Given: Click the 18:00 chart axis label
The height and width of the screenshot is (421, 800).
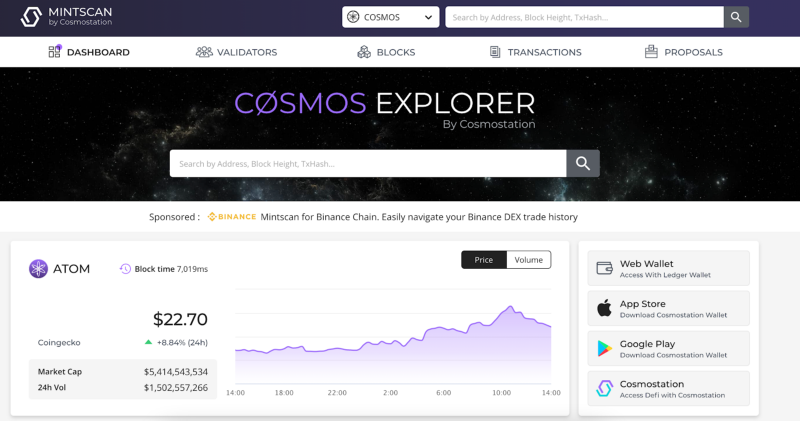Looking at the screenshot, I should 284,392.
